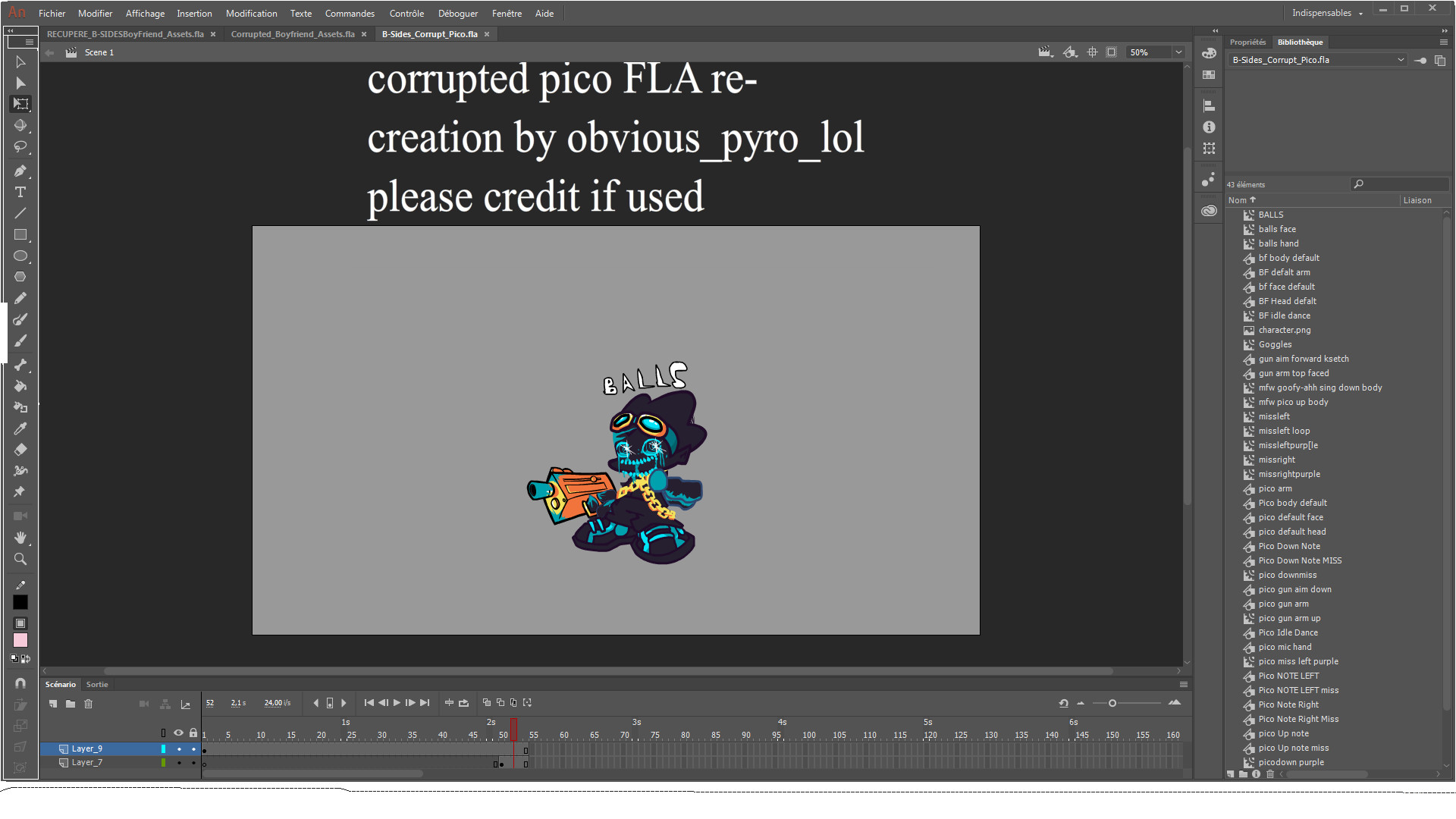Select the Rectangle tool
This screenshot has height=819, width=1456.
[x=20, y=234]
